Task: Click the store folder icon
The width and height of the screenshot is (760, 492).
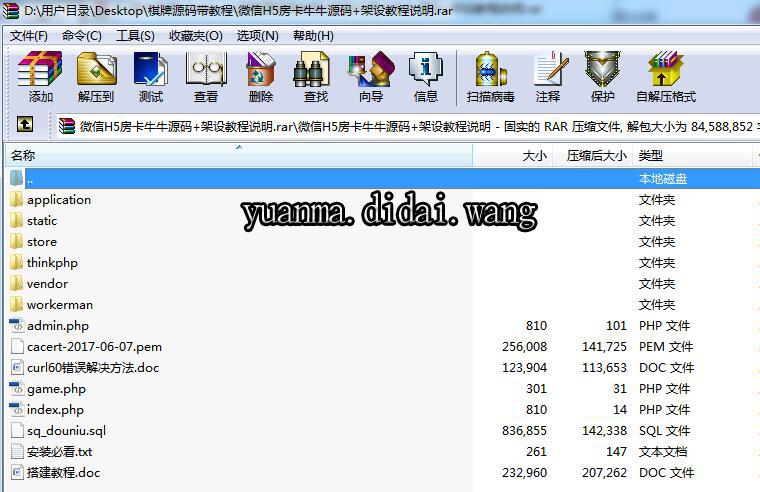Action: pyautogui.click(x=16, y=241)
